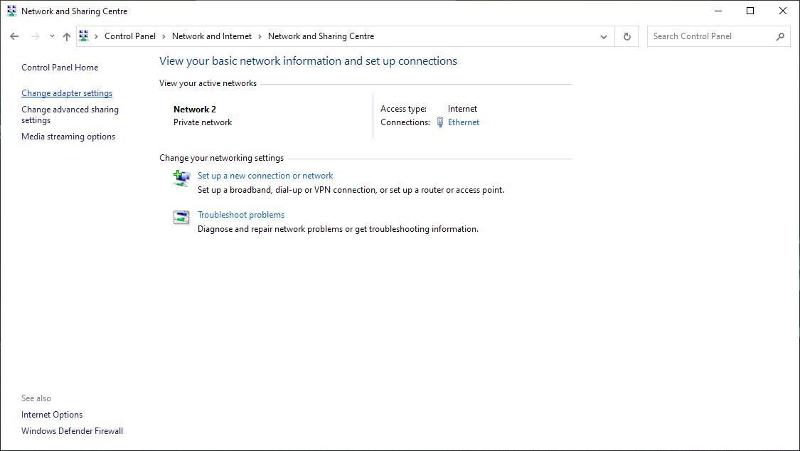Click the new connection setup icon
This screenshot has height=451, width=800.
[181, 178]
